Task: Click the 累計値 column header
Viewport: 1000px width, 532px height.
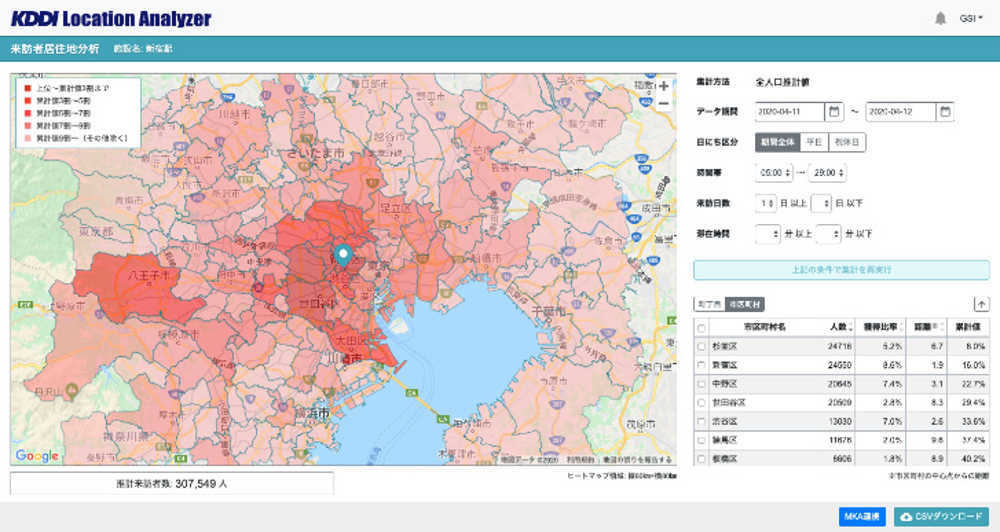Action: point(967,327)
